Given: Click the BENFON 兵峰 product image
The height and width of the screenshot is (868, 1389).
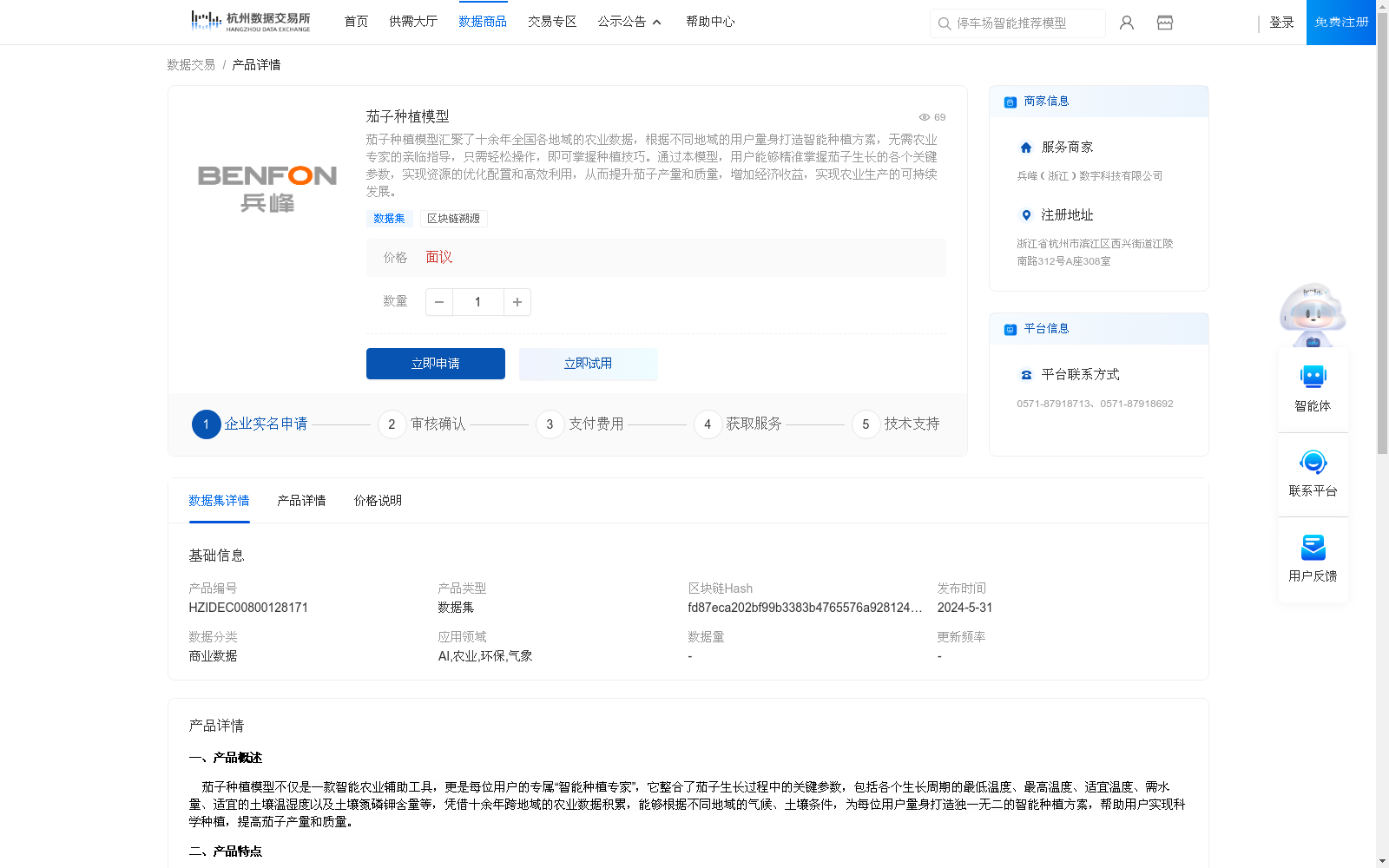Looking at the screenshot, I should pos(267,188).
